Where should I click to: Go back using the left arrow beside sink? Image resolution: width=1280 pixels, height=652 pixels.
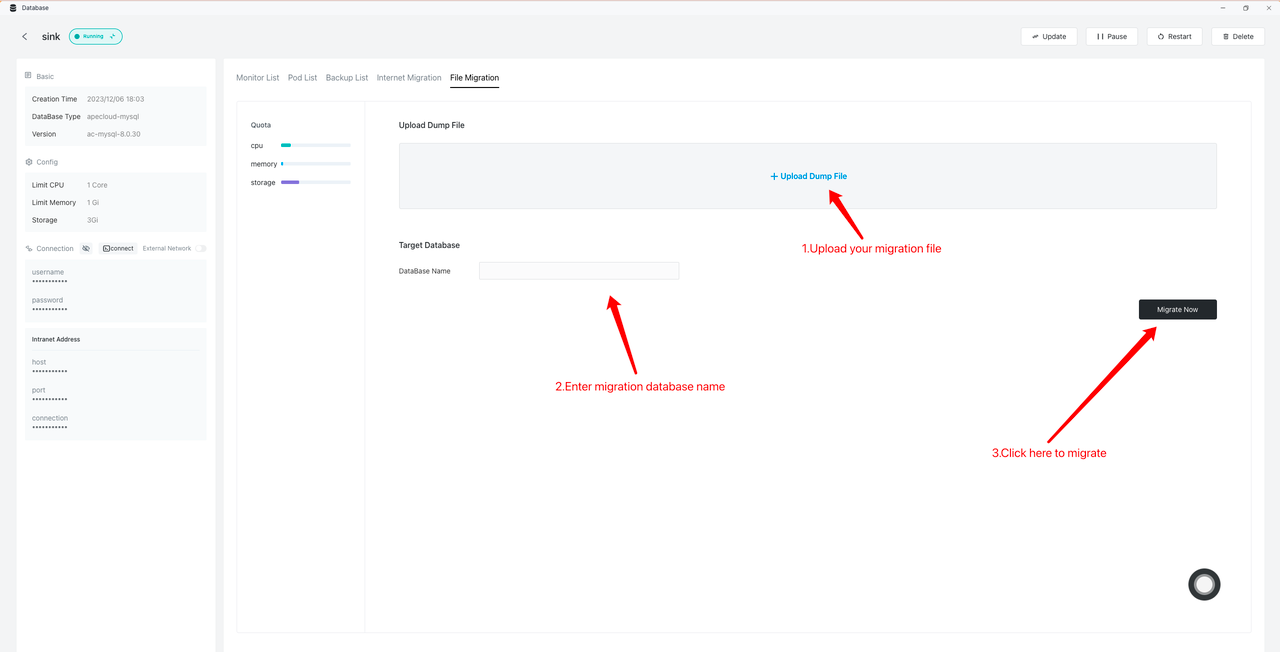tap(25, 37)
